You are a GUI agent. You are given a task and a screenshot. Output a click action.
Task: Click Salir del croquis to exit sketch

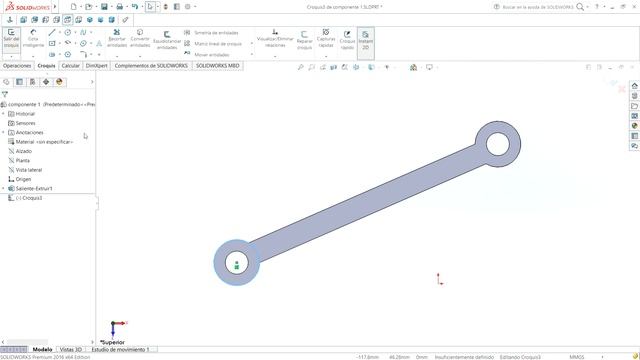pos(11,39)
